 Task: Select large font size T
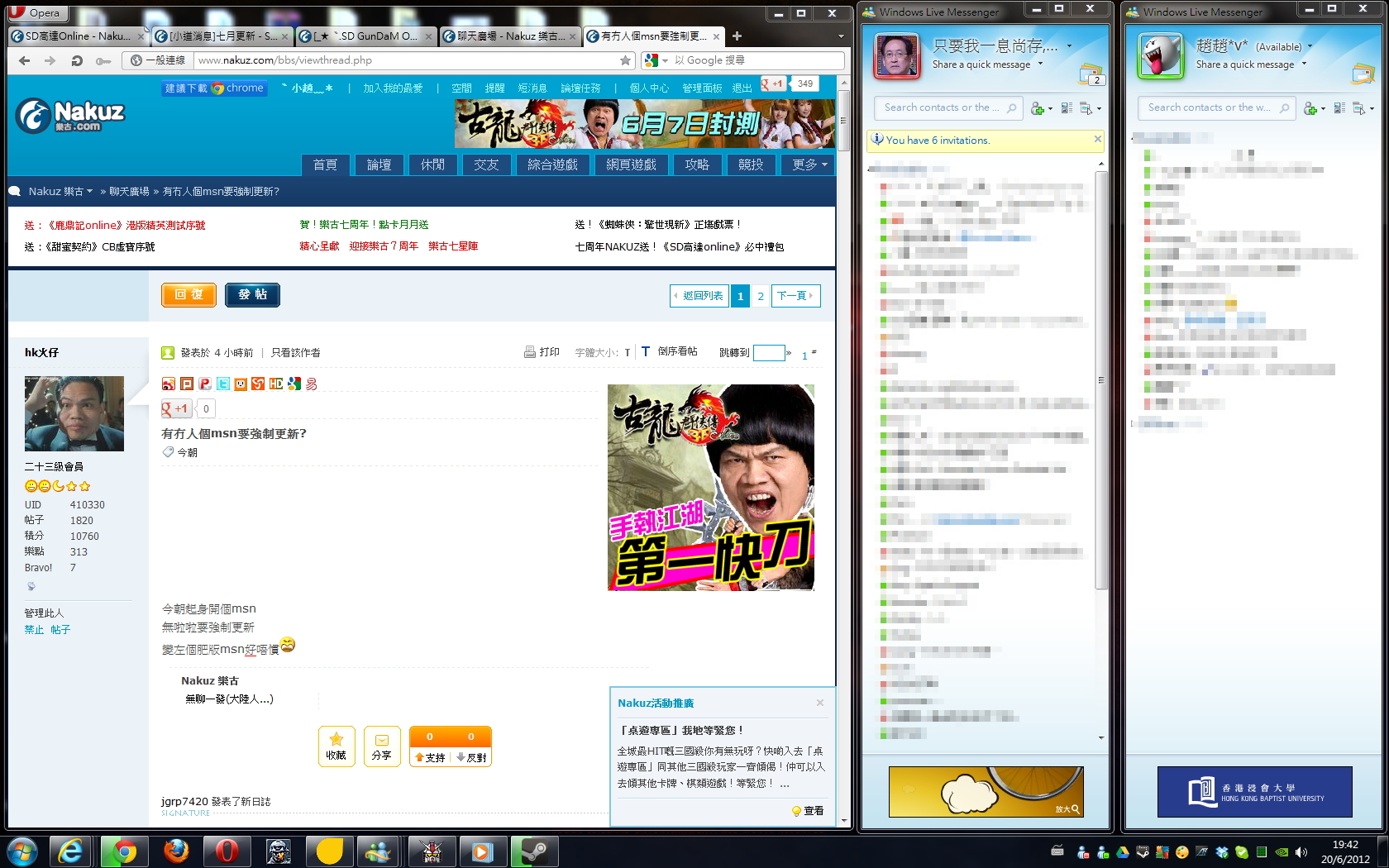pos(646,352)
